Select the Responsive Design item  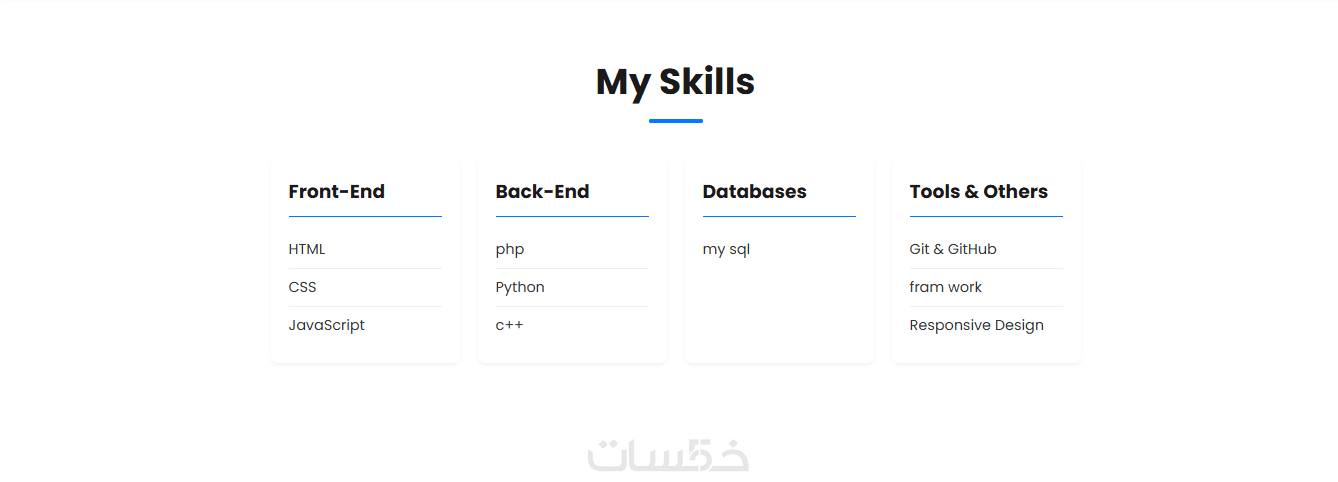(x=976, y=325)
